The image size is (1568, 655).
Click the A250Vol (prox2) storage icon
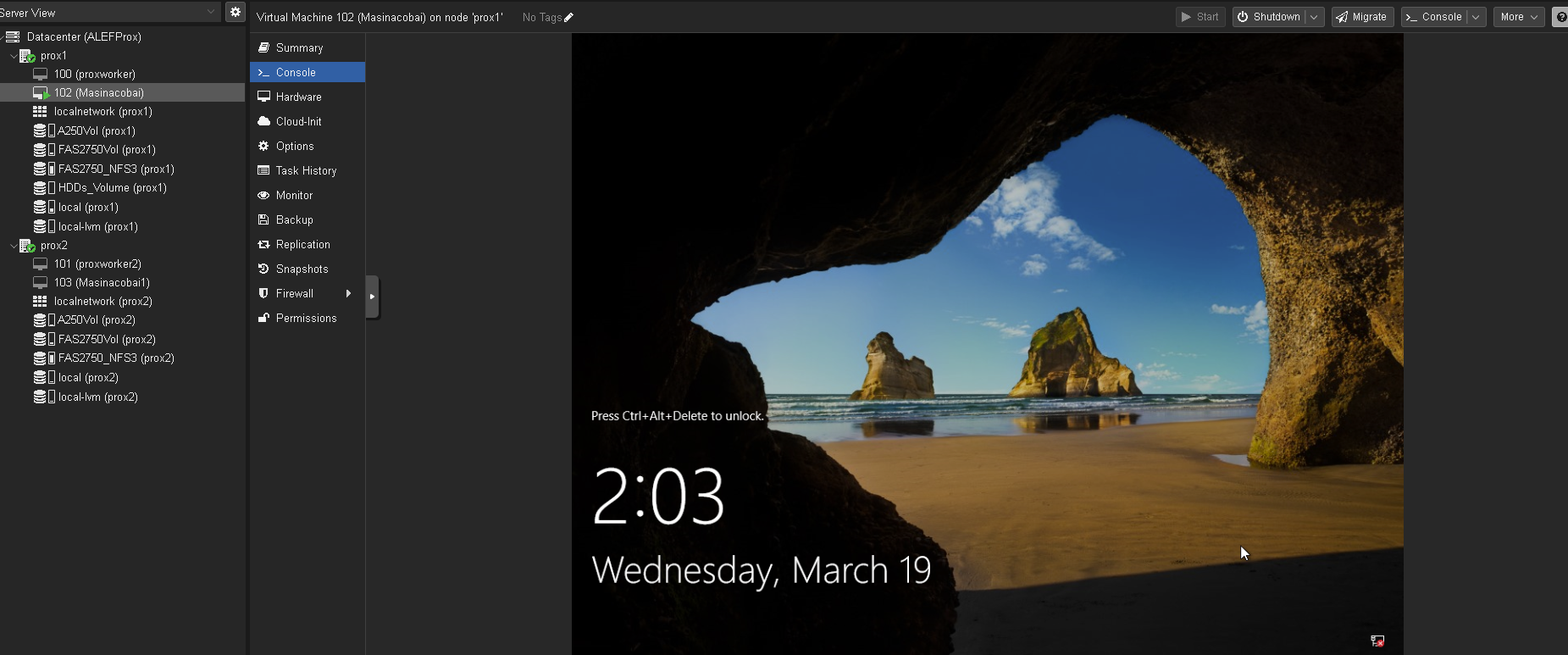click(x=44, y=320)
